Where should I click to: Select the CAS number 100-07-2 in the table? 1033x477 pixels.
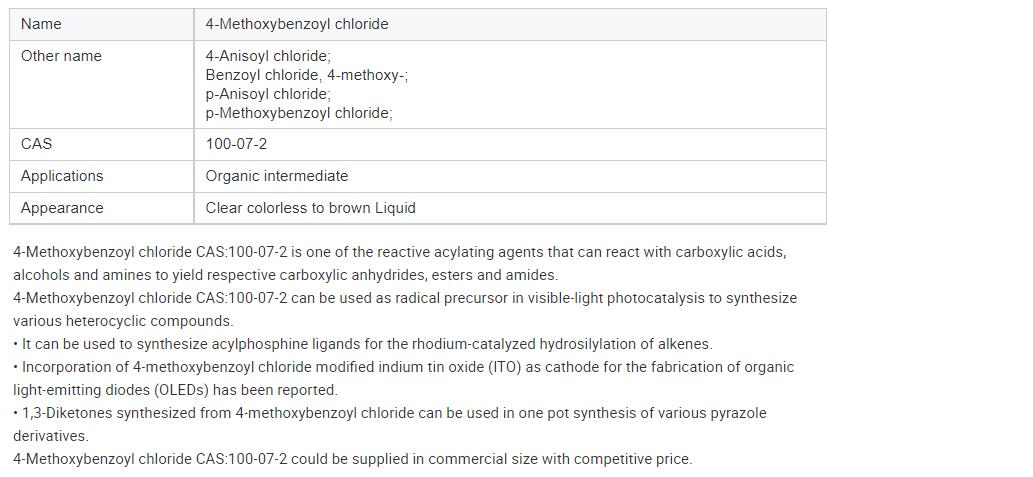tap(236, 144)
